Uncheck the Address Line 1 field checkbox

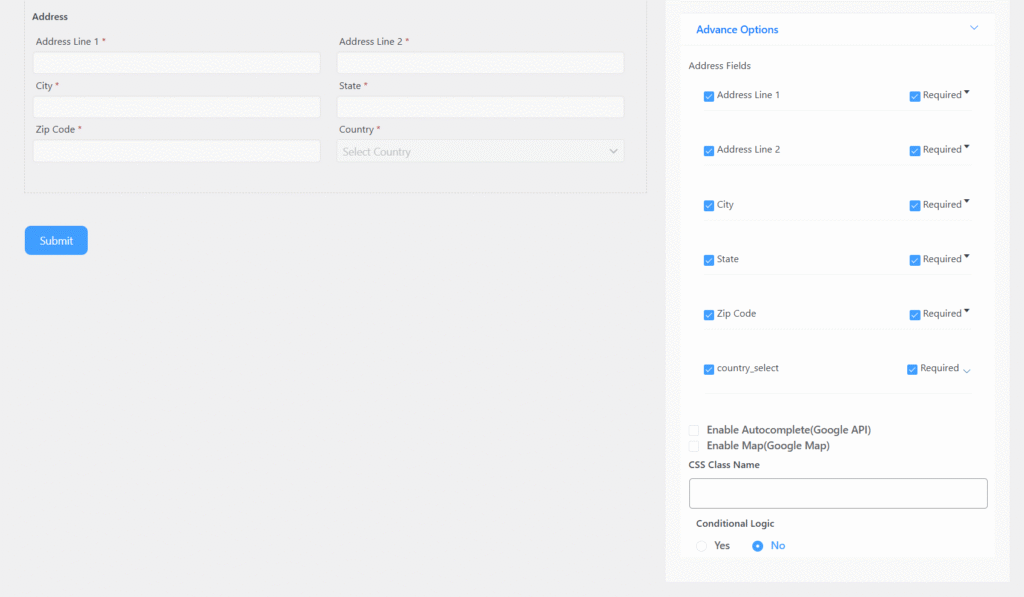(x=709, y=96)
